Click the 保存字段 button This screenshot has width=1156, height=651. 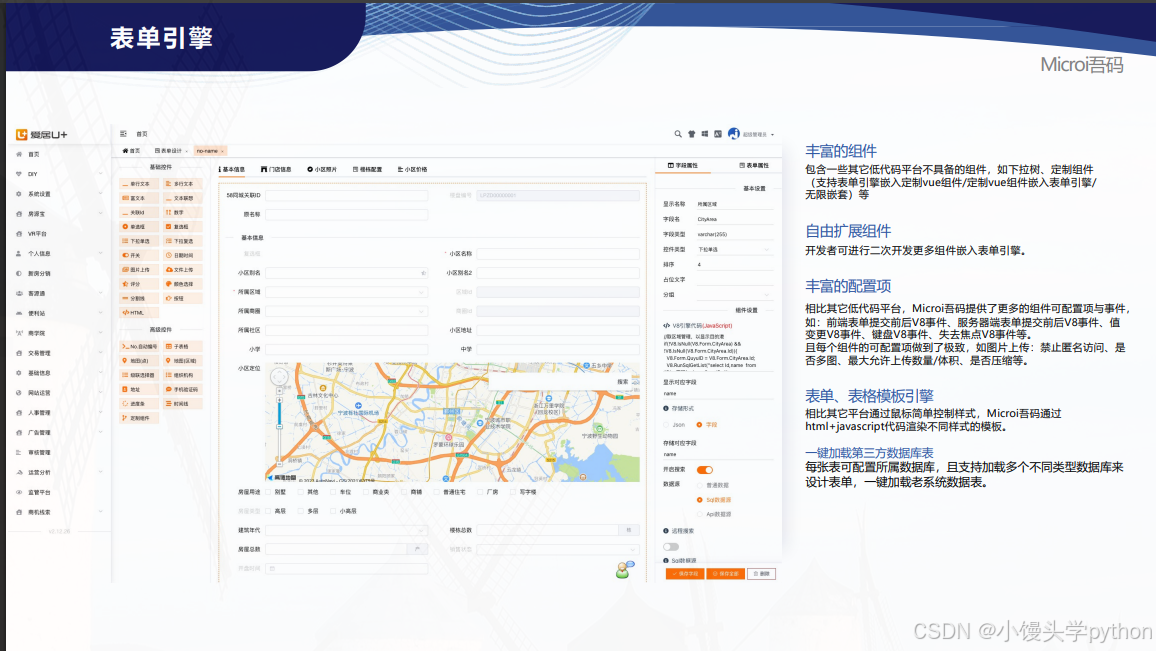click(685, 574)
